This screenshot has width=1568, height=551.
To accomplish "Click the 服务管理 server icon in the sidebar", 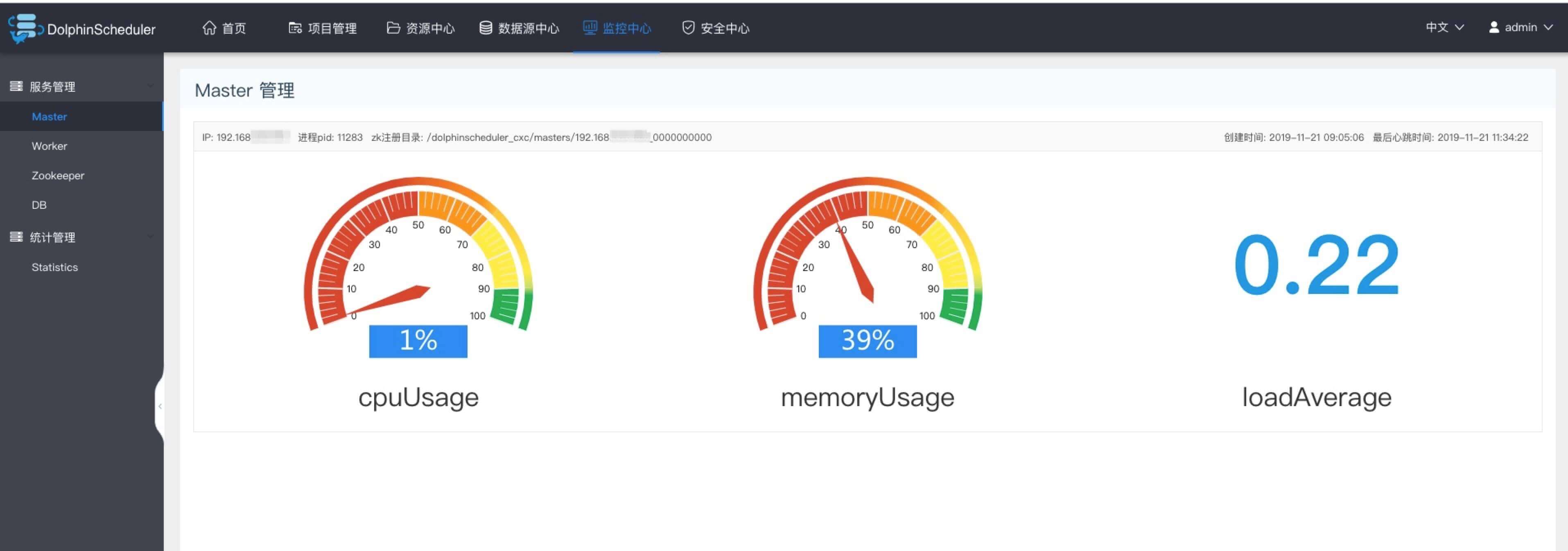I will pos(16,86).
